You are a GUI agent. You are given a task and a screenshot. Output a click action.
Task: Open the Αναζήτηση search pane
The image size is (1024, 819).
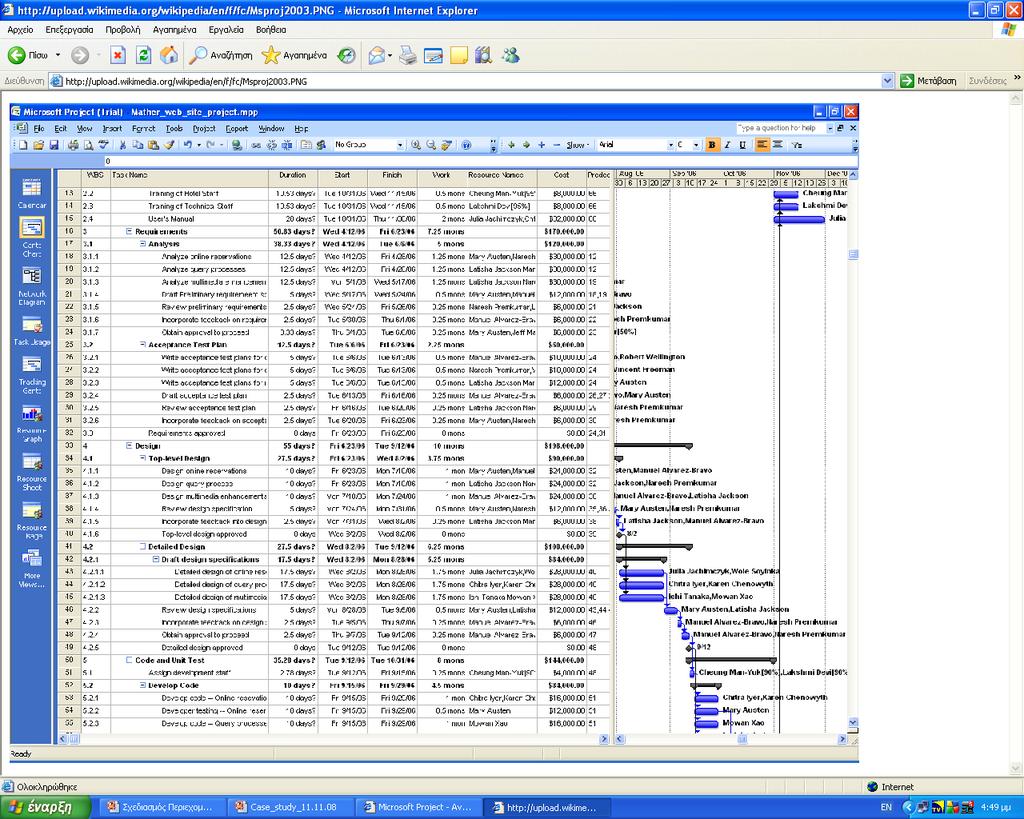[221, 56]
